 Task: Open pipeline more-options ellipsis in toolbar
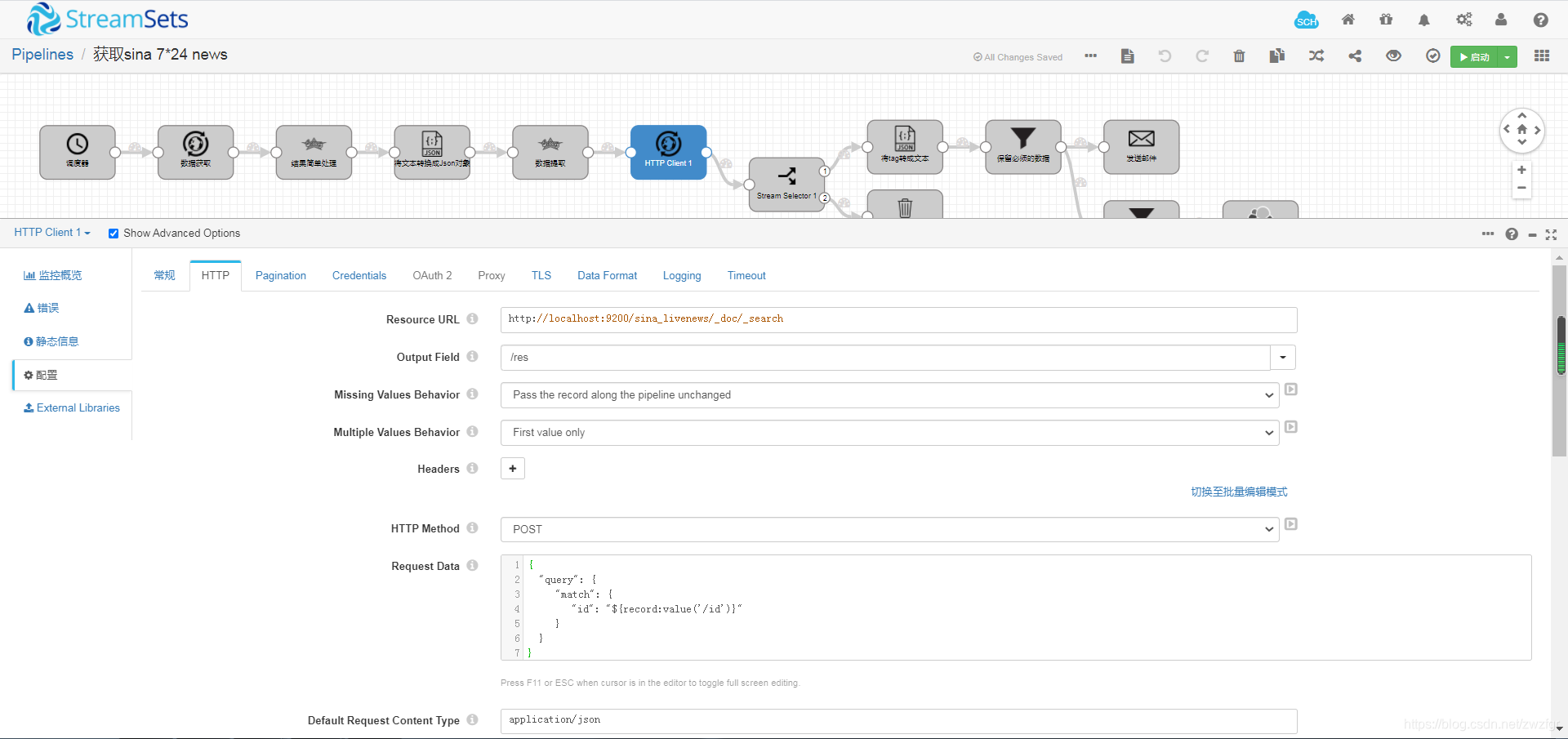click(x=1090, y=56)
